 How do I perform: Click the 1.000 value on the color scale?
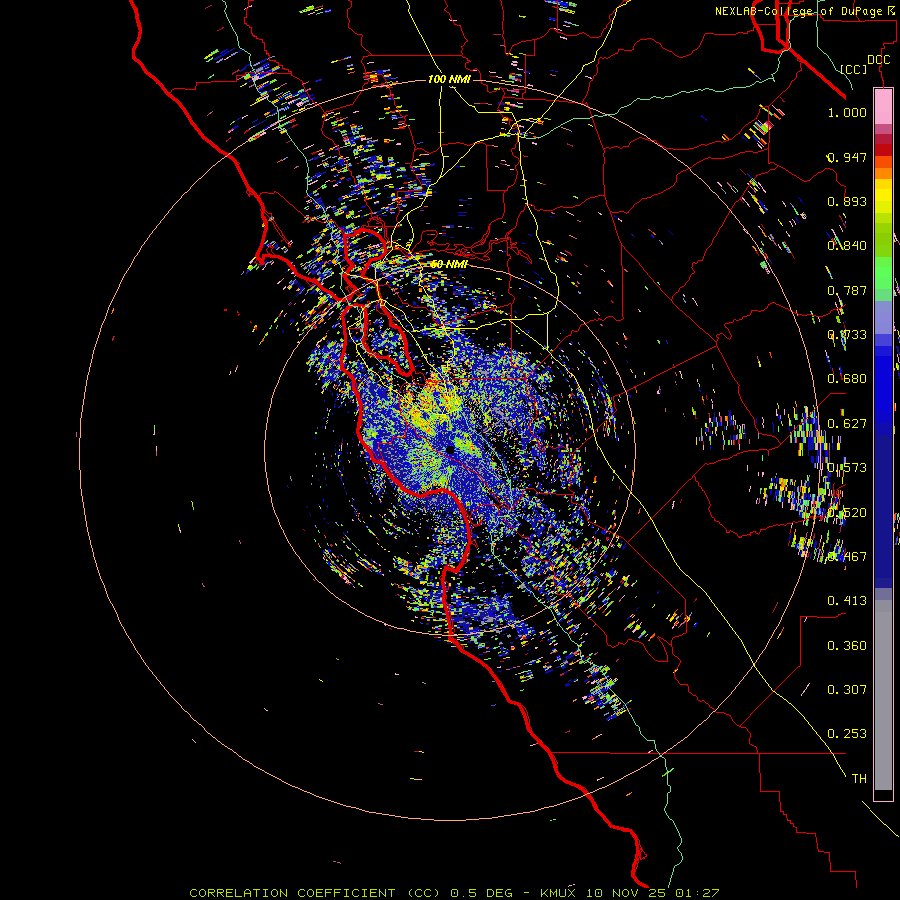(847, 112)
